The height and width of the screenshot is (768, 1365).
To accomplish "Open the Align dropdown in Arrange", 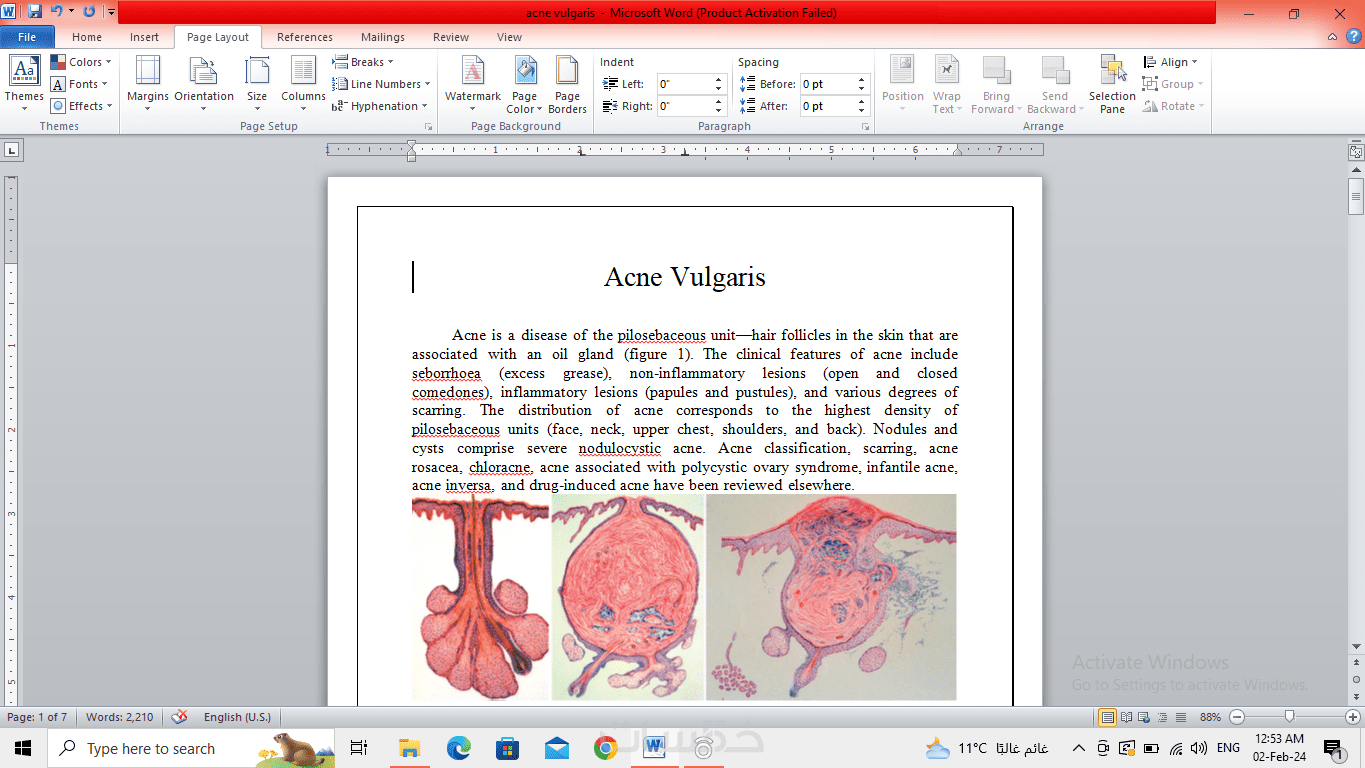I will pos(1170,62).
